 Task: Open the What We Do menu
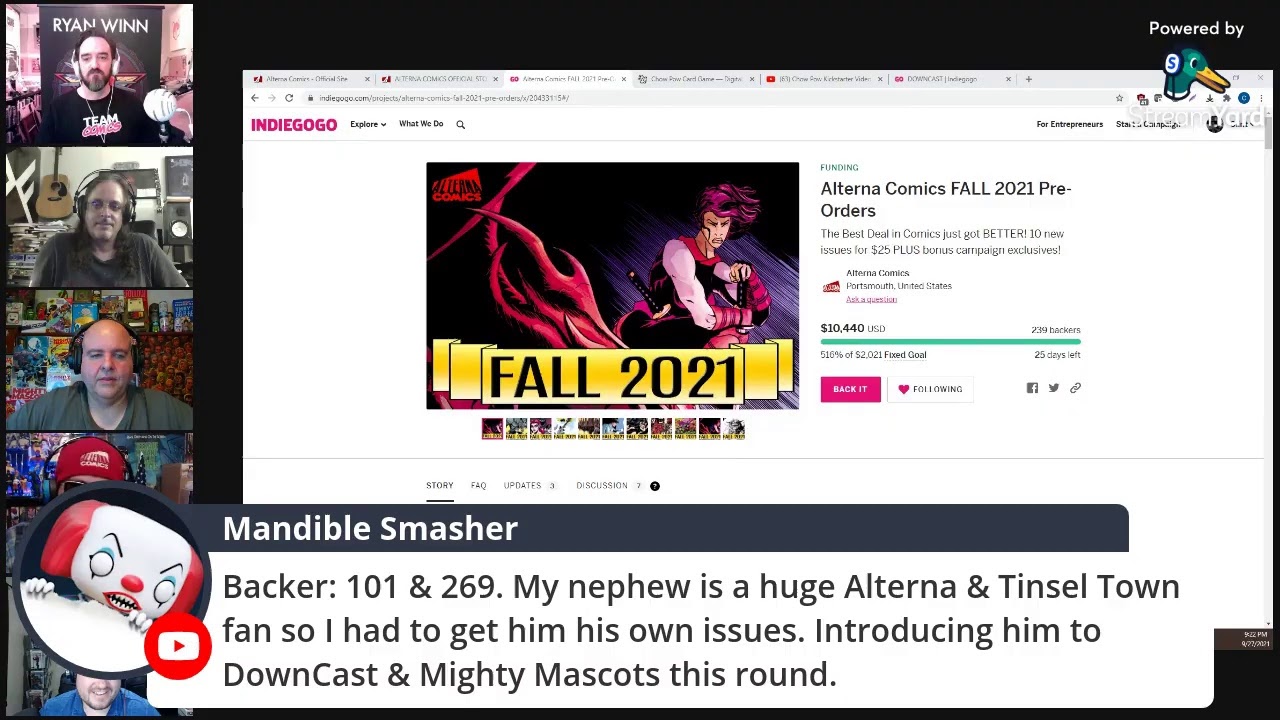pyautogui.click(x=421, y=124)
